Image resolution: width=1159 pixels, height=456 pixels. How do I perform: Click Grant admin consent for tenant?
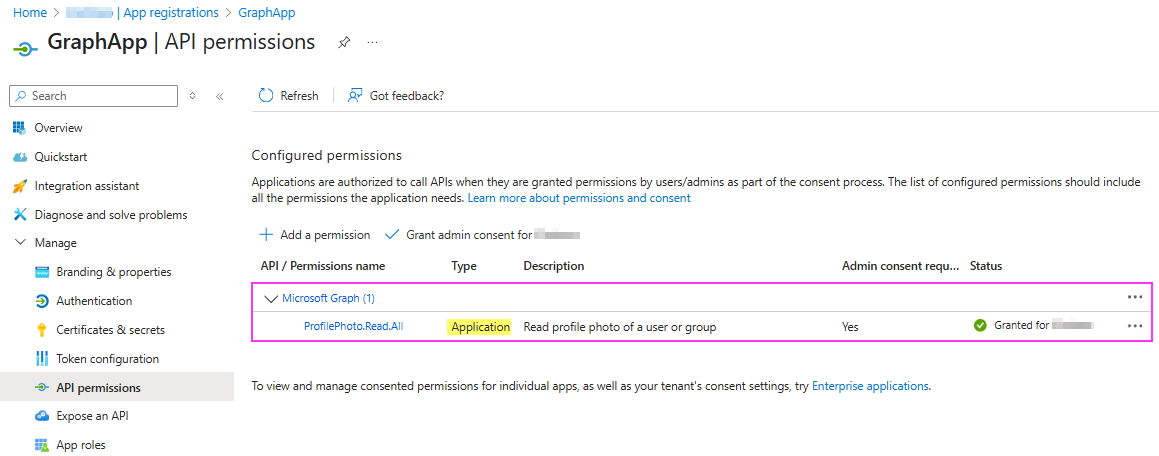click(x=483, y=234)
